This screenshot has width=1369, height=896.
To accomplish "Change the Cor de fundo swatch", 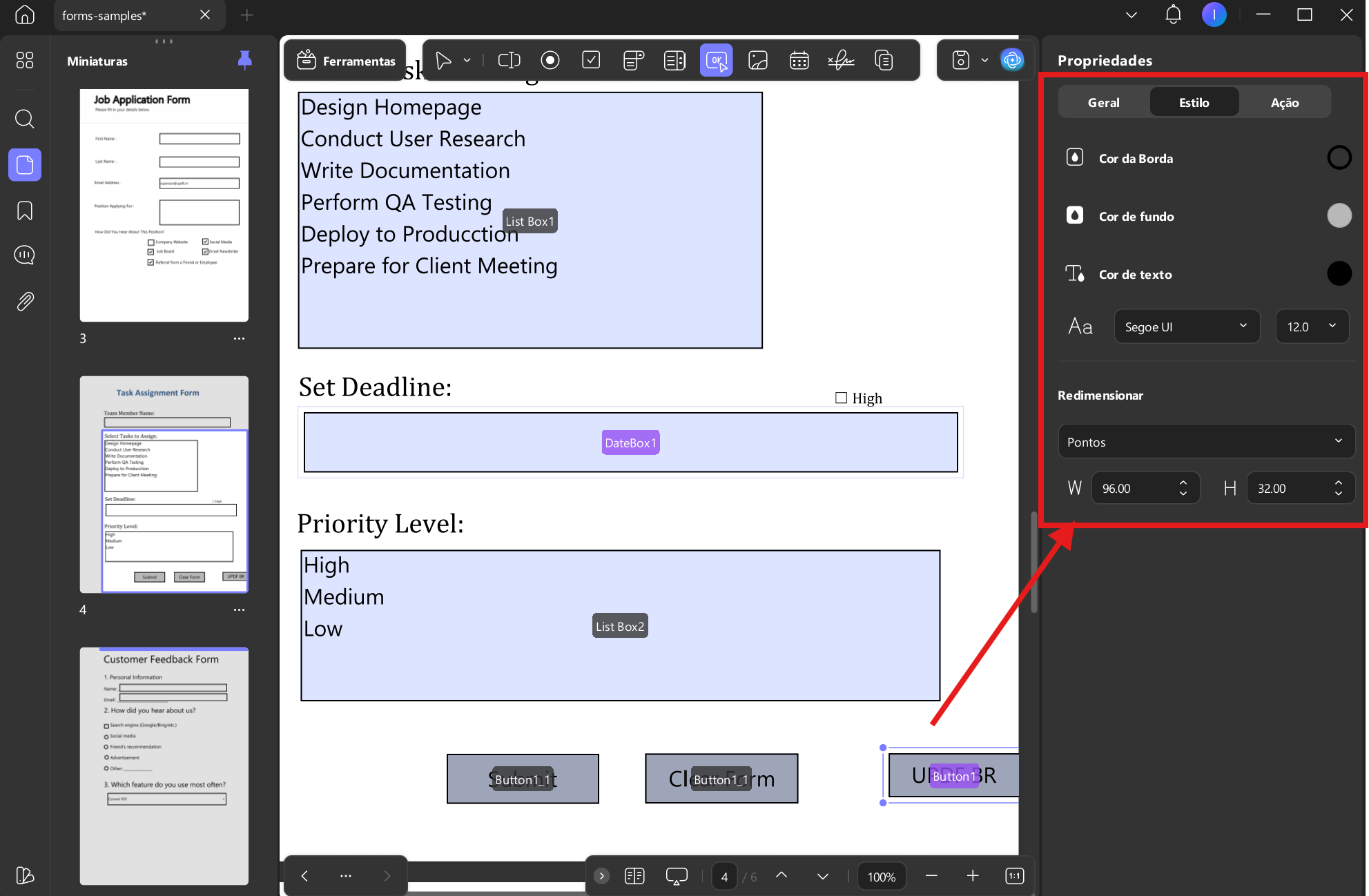I will point(1339,216).
